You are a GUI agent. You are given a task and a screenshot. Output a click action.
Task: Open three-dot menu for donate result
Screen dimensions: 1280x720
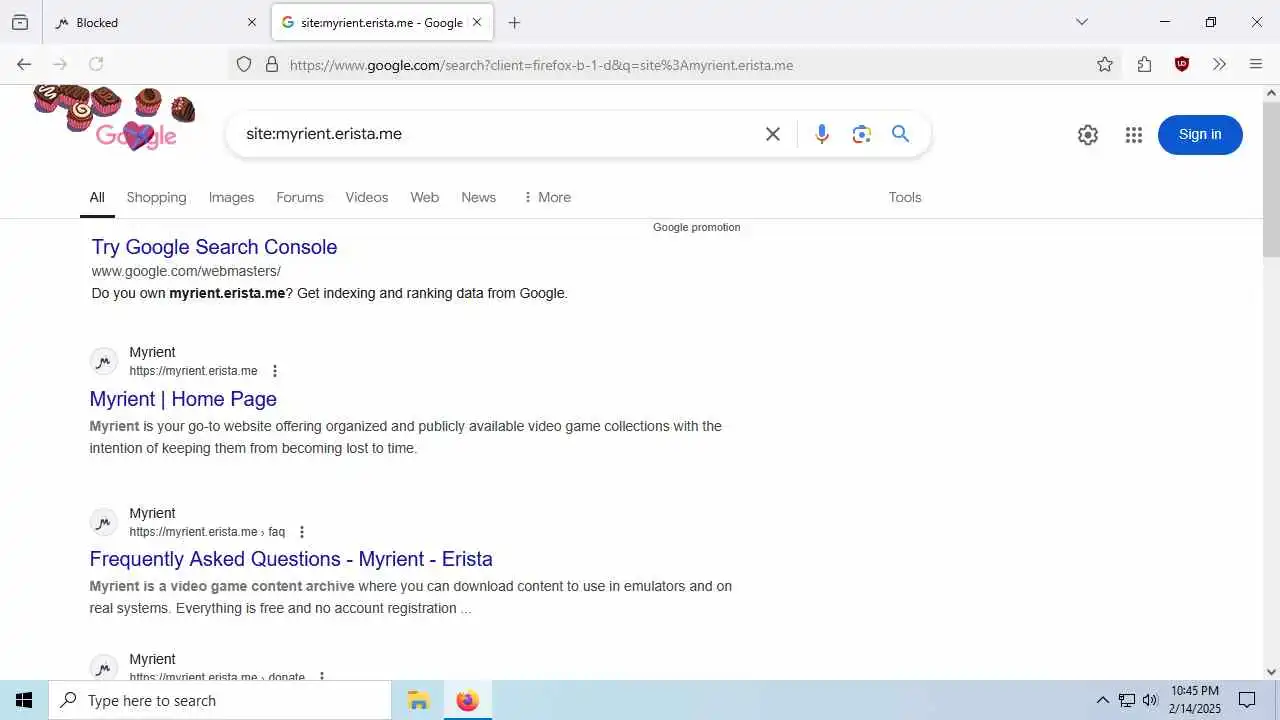click(322, 676)
